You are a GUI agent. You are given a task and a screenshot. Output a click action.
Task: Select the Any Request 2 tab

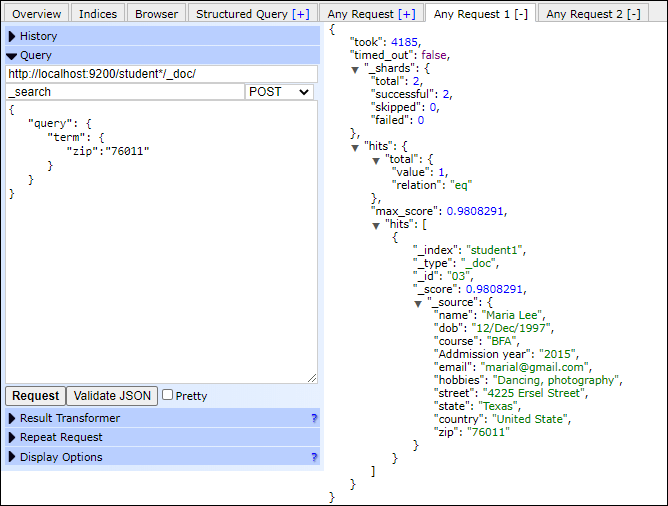point(593,14)
